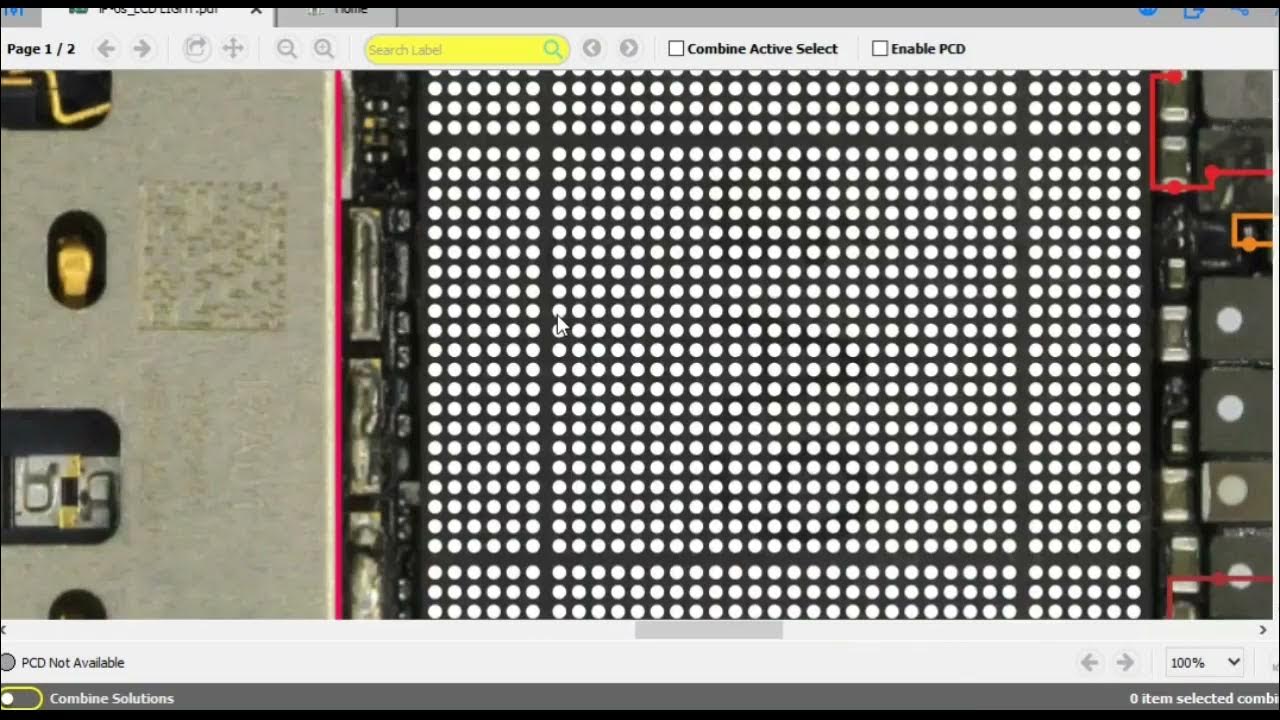Image resolution: width=1280 pixels, height=720 pixels.
Task: Select the pan move tool
Action: pyautogui.click(x=233, y=48)
